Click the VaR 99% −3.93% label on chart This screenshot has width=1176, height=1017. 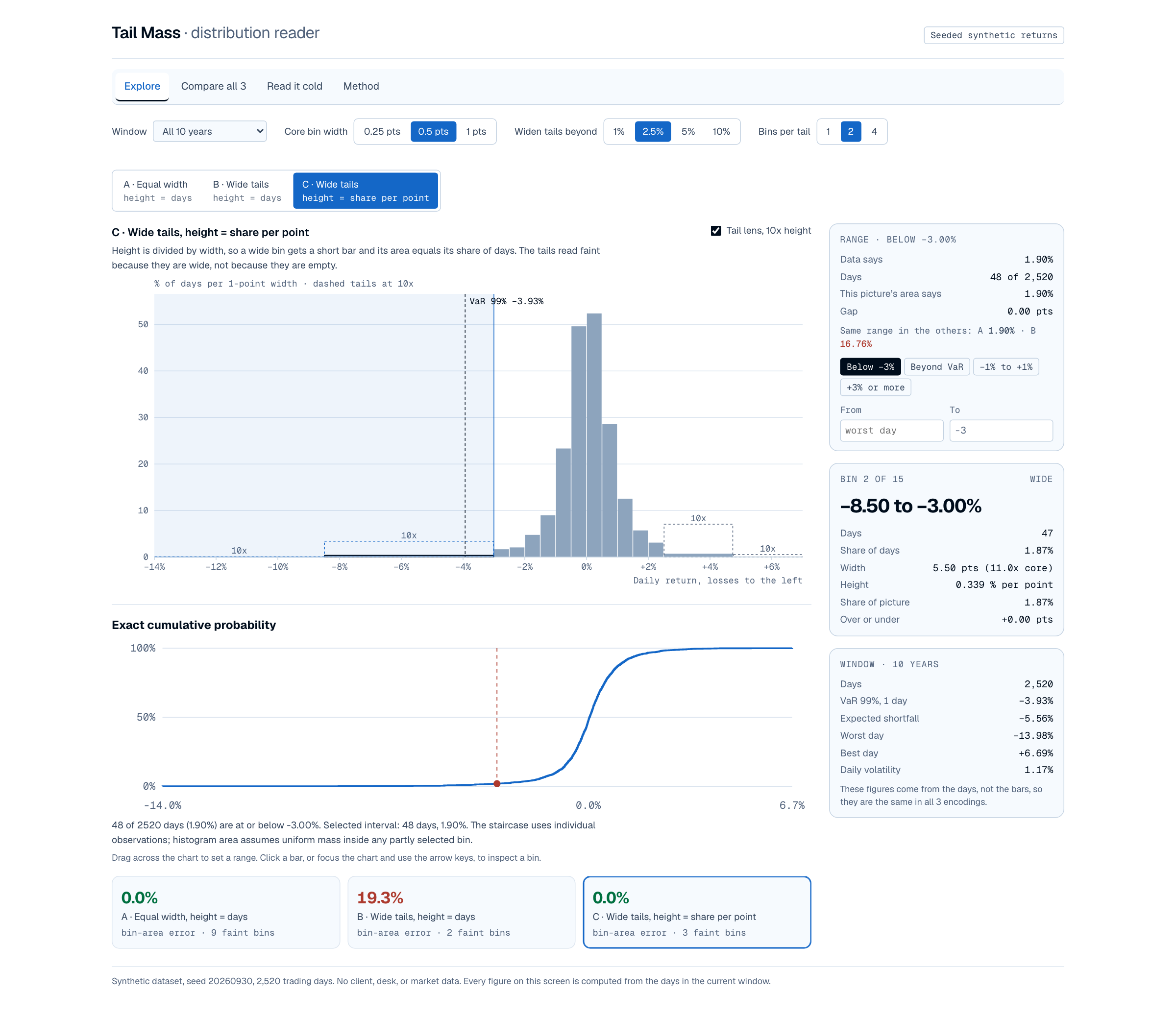[x=506, y=301]
